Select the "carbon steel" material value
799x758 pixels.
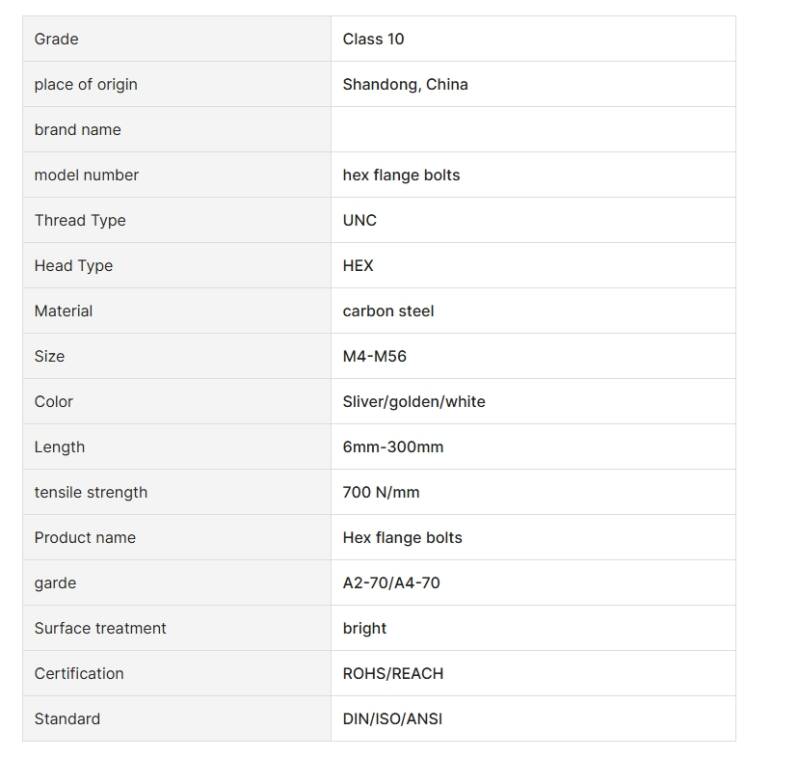point(388,311)
